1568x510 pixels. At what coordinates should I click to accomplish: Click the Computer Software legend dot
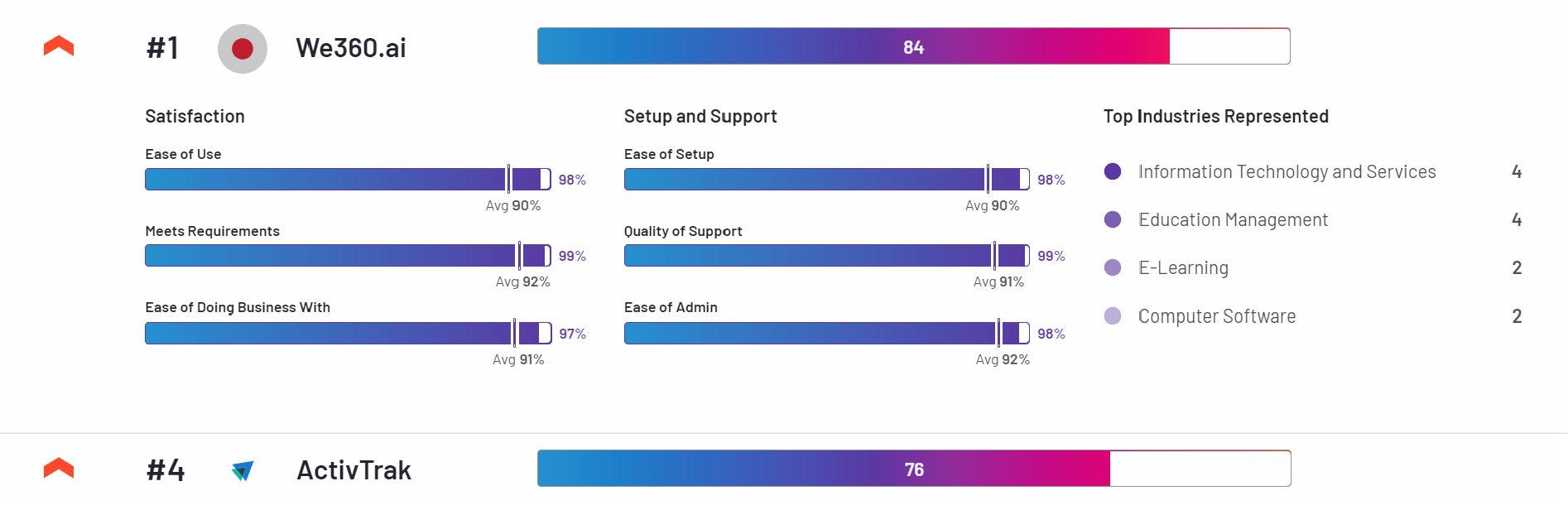click(1113, 315)
